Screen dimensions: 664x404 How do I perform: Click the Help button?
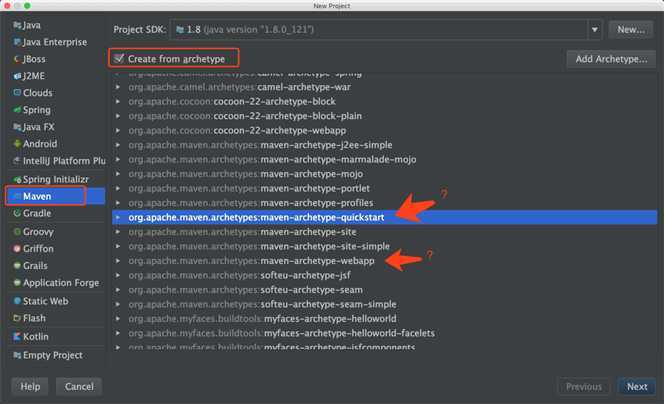coord(30,387)
